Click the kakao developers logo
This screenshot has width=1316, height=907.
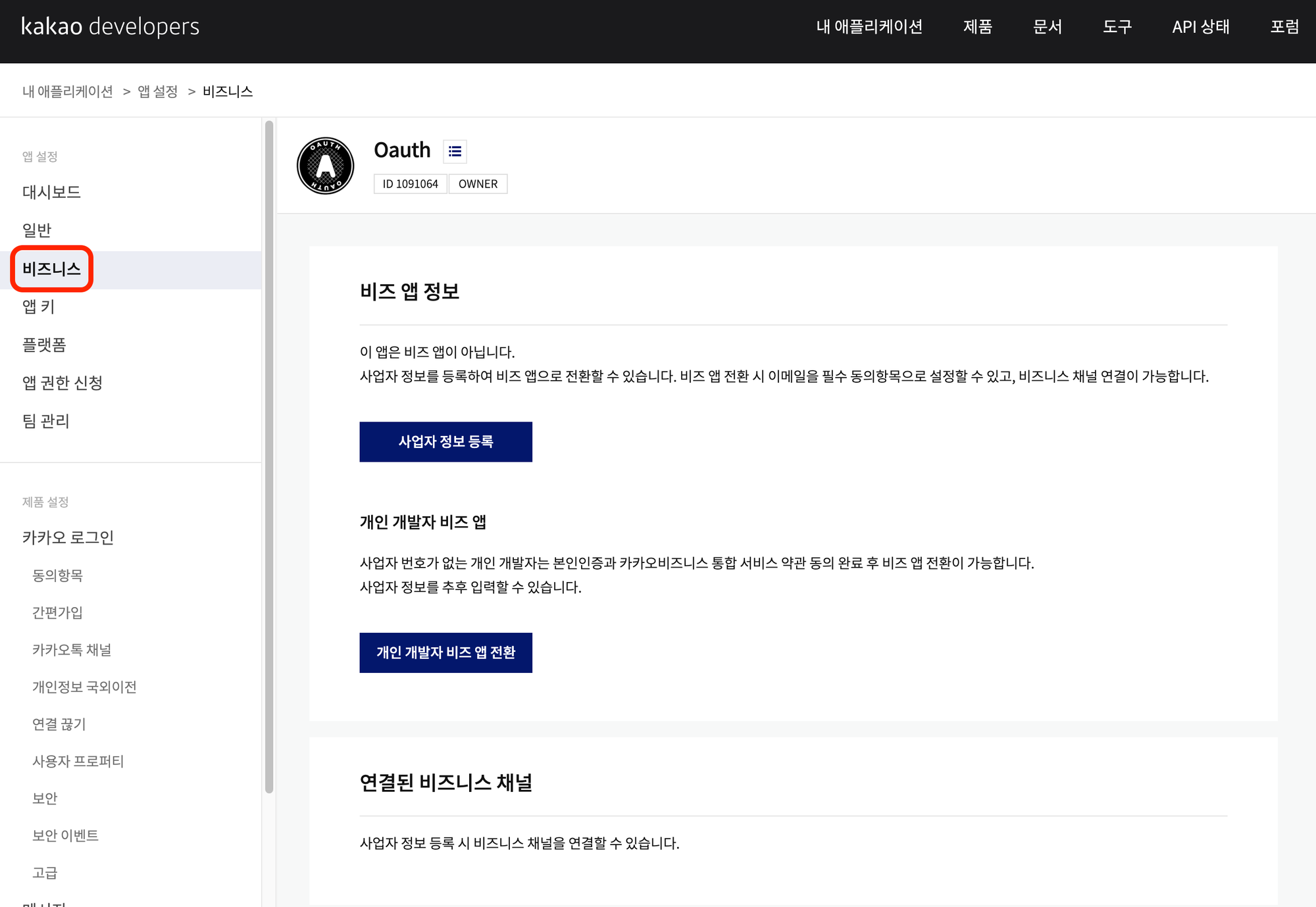(x=110, y=26)
